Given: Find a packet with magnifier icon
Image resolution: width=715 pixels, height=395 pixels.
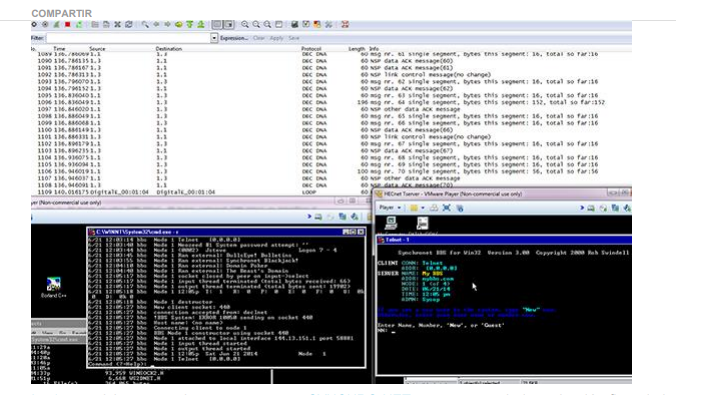Looking at the screenshot, I should coord(145,25).
